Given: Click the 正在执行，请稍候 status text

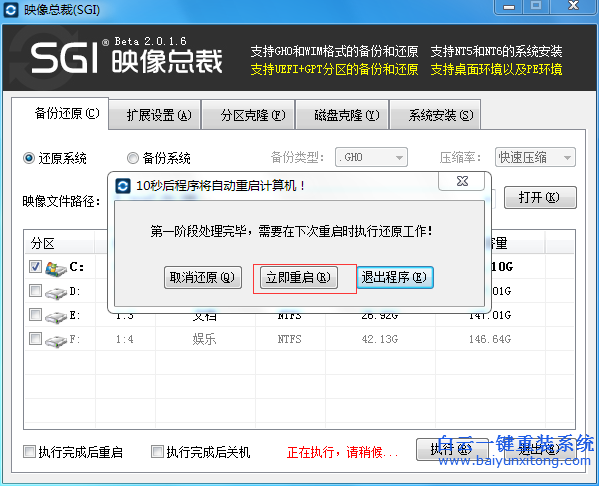Looking at the screenshot, I should (x=342, y=452).
